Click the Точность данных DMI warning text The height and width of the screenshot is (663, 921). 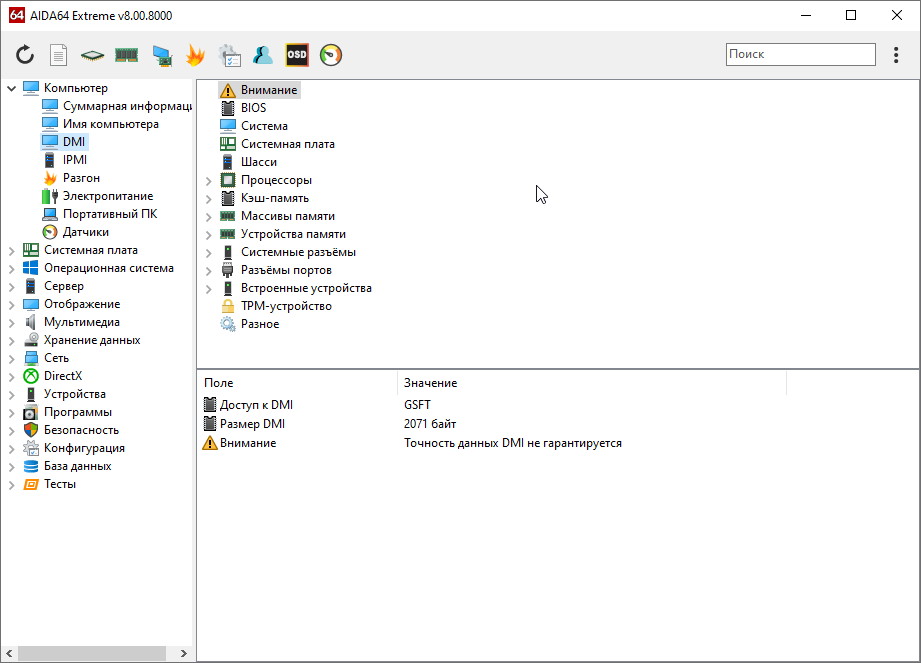[513, 443]
